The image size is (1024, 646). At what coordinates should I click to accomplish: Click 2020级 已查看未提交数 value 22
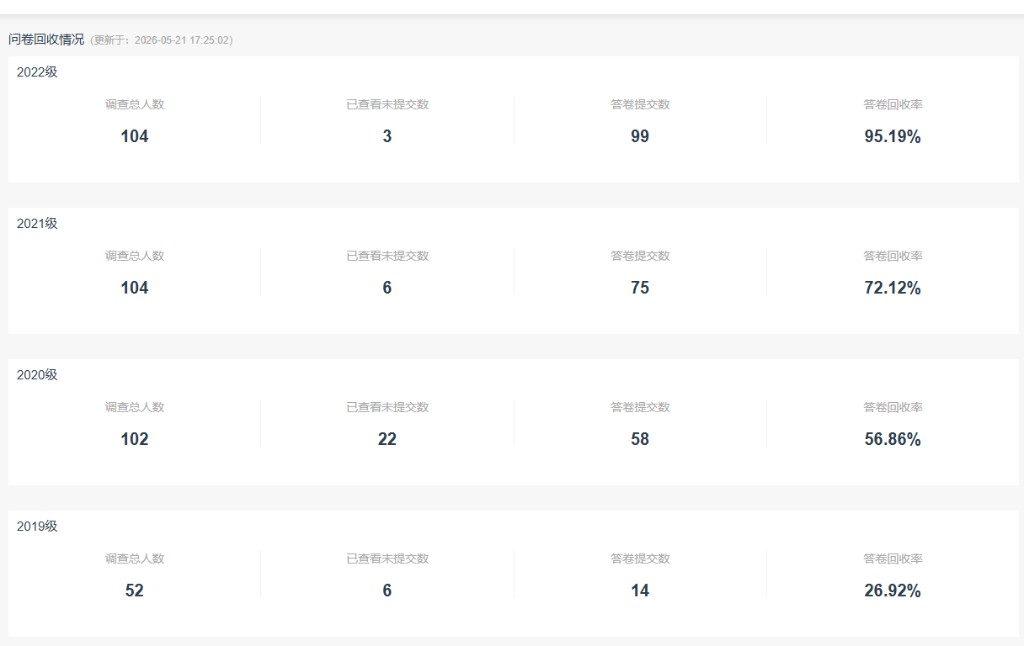[x=387, y=439]
